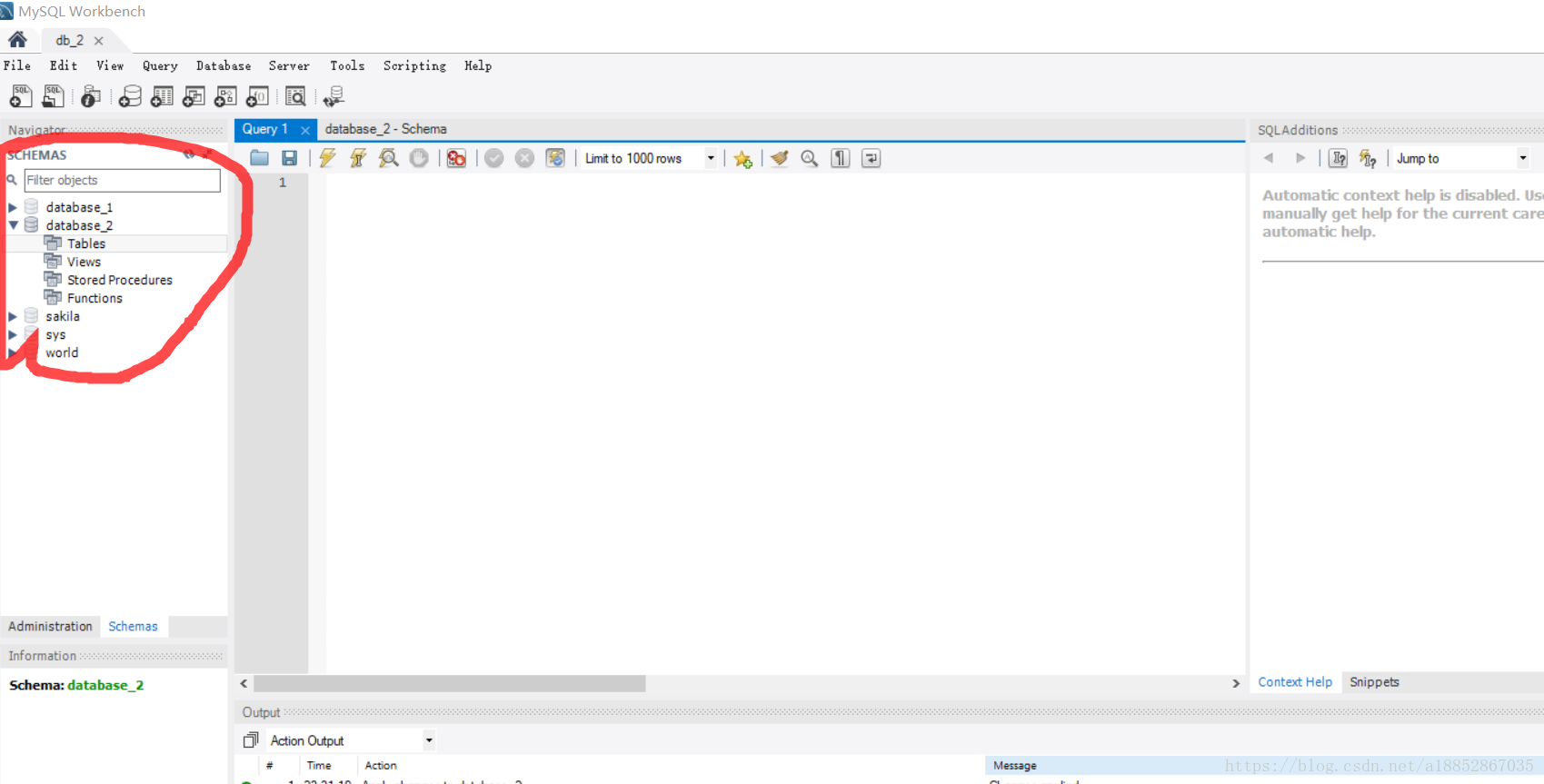Toggle display of invisible characters
Screen dimensions: 1544x784
(840, 158)
